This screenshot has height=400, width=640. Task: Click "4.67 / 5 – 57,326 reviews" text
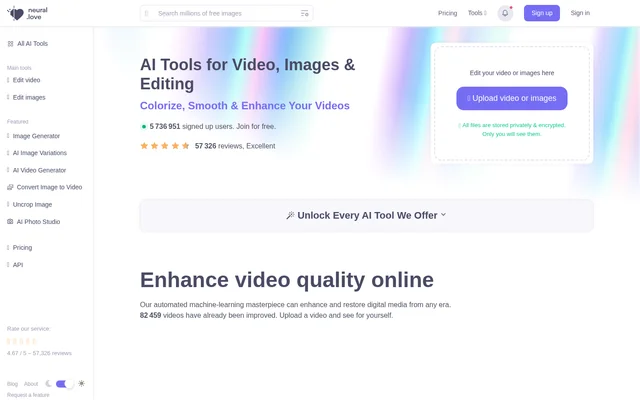point(39,353)
